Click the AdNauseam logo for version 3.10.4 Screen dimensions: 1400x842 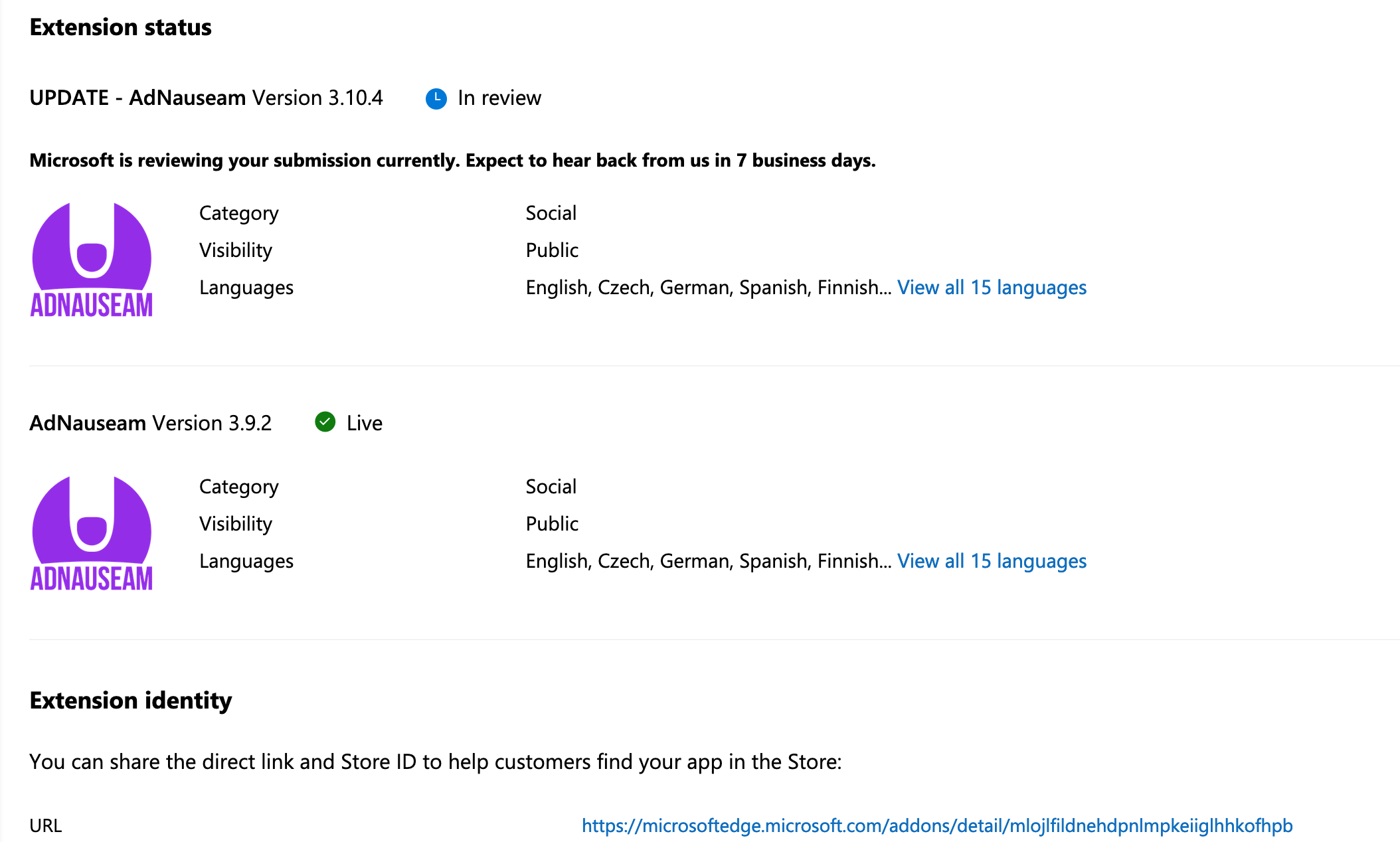click(x=91, y=259)
